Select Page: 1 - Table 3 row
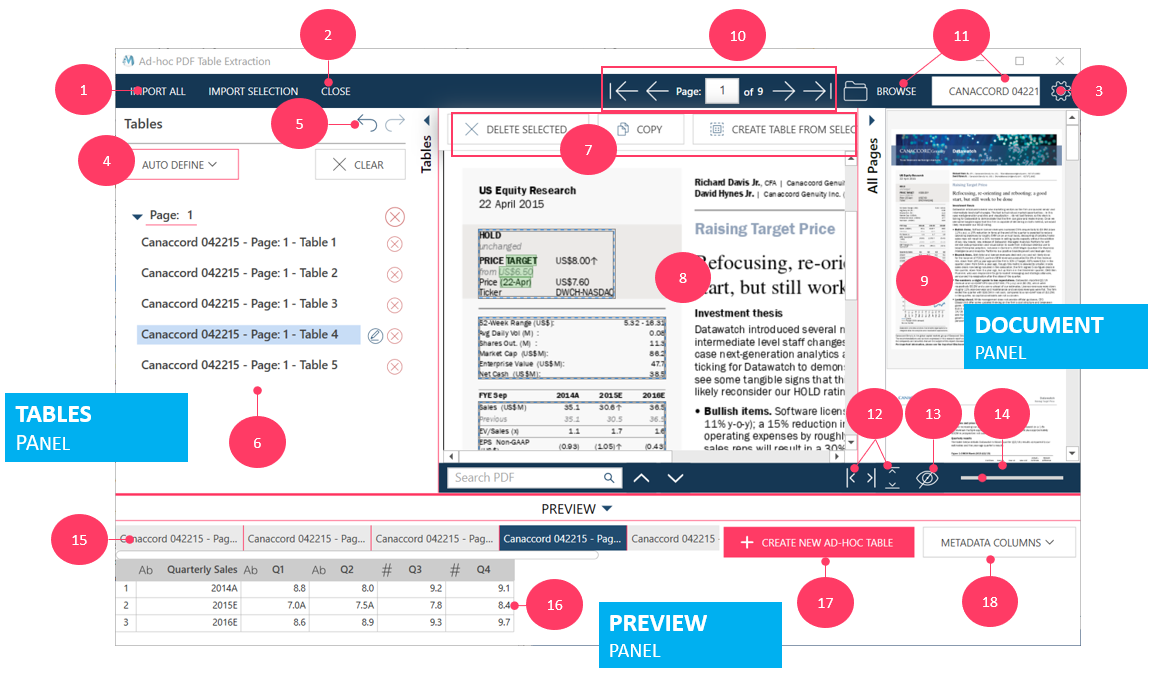This screenshot has width=1156, height=677. (239, 304)
